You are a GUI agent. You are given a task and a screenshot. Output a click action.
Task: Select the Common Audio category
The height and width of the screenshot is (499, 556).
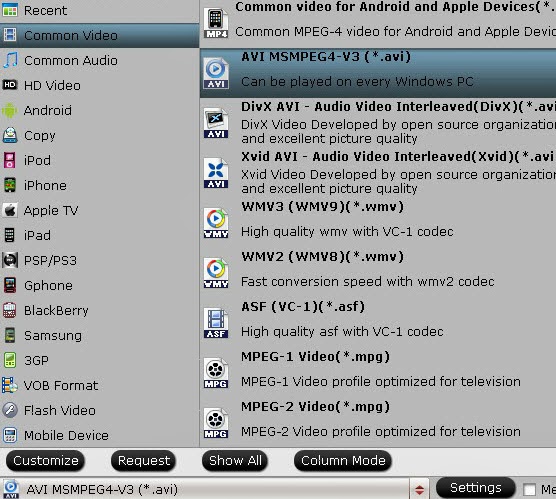point(99,60)
